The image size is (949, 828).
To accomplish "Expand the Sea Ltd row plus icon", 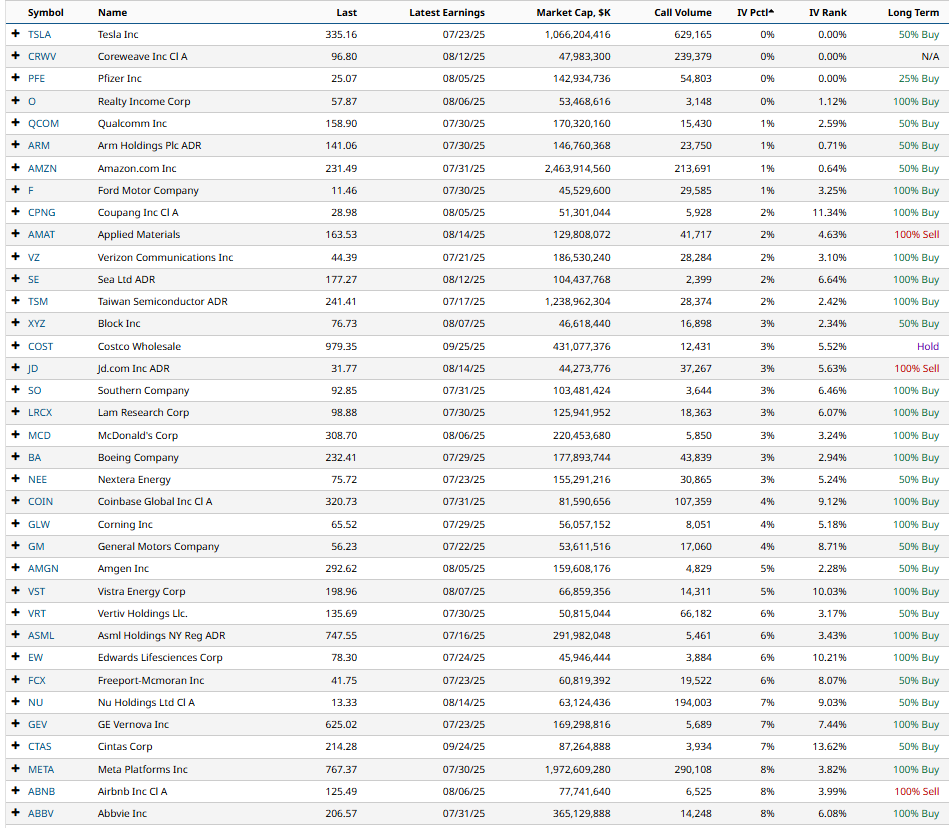I will tap(16, 278).
